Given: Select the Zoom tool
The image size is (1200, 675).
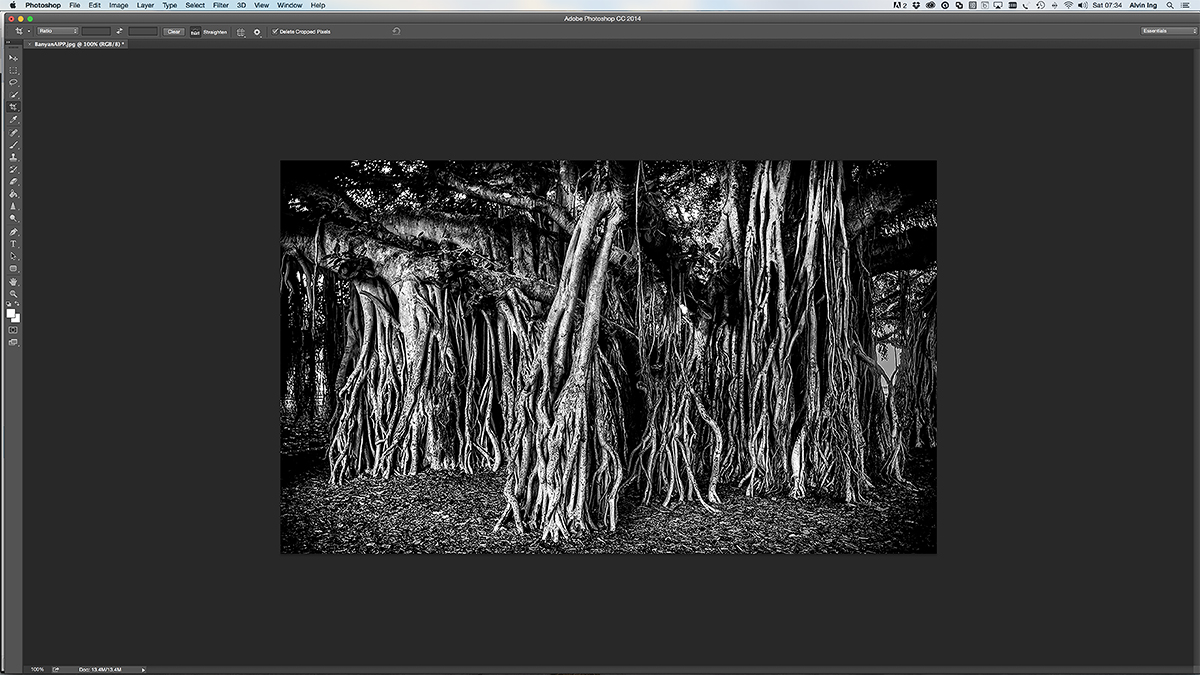Looking at the screenshot, I should coord(13,293).
